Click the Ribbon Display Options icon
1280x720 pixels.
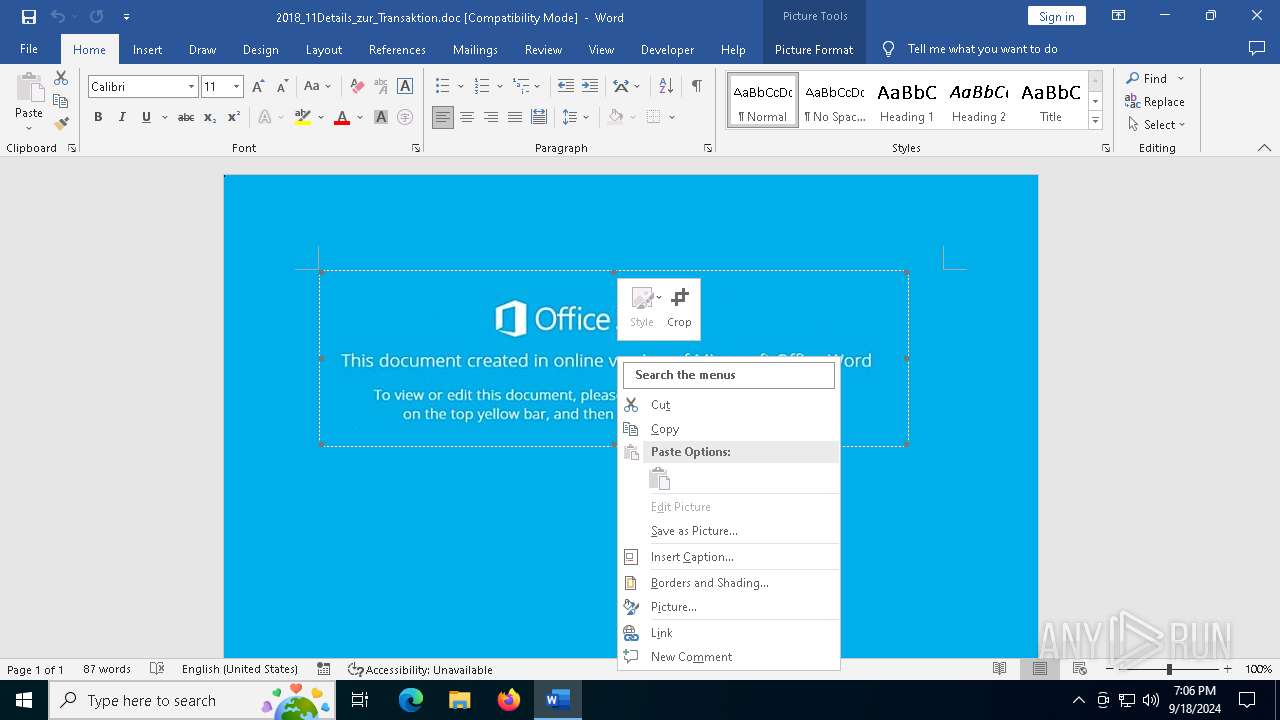click(1119, 16)
